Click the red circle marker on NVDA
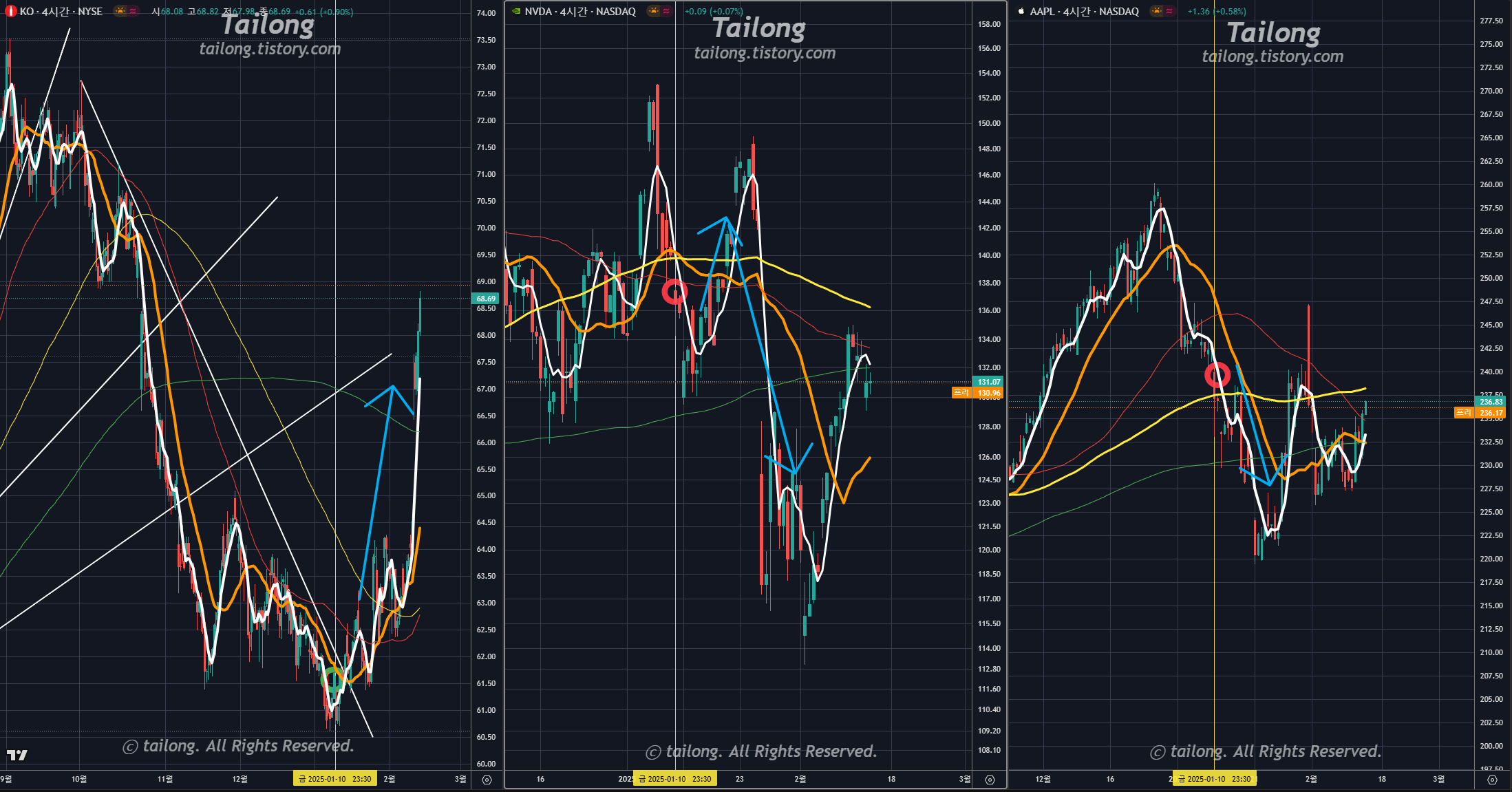 point(674,292)
